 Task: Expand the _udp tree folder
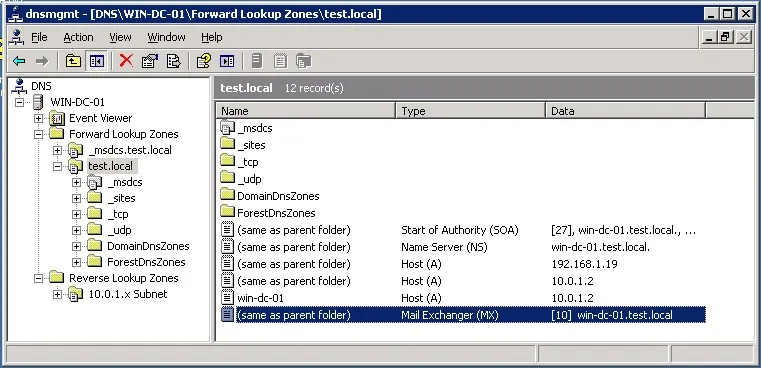[x=76, y=230]
